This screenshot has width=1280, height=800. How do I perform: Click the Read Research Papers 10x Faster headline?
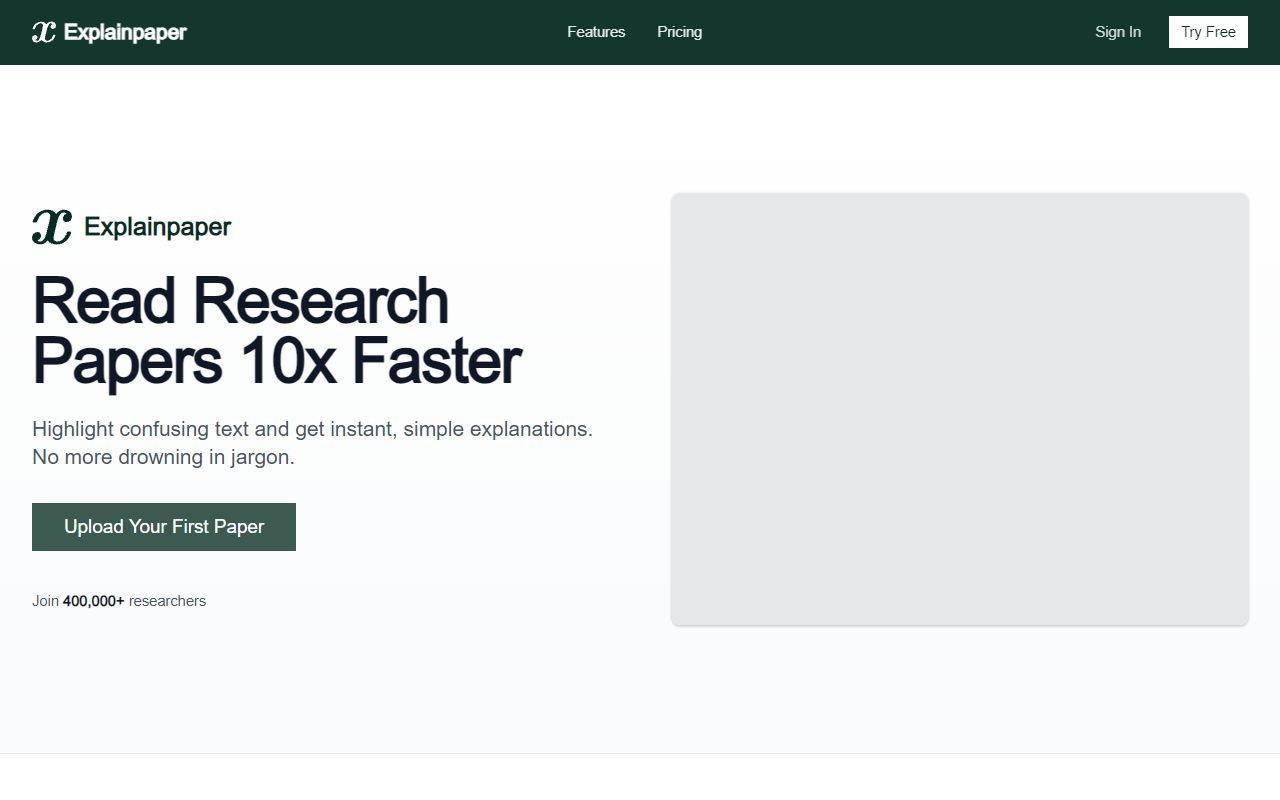pos(277,330)
